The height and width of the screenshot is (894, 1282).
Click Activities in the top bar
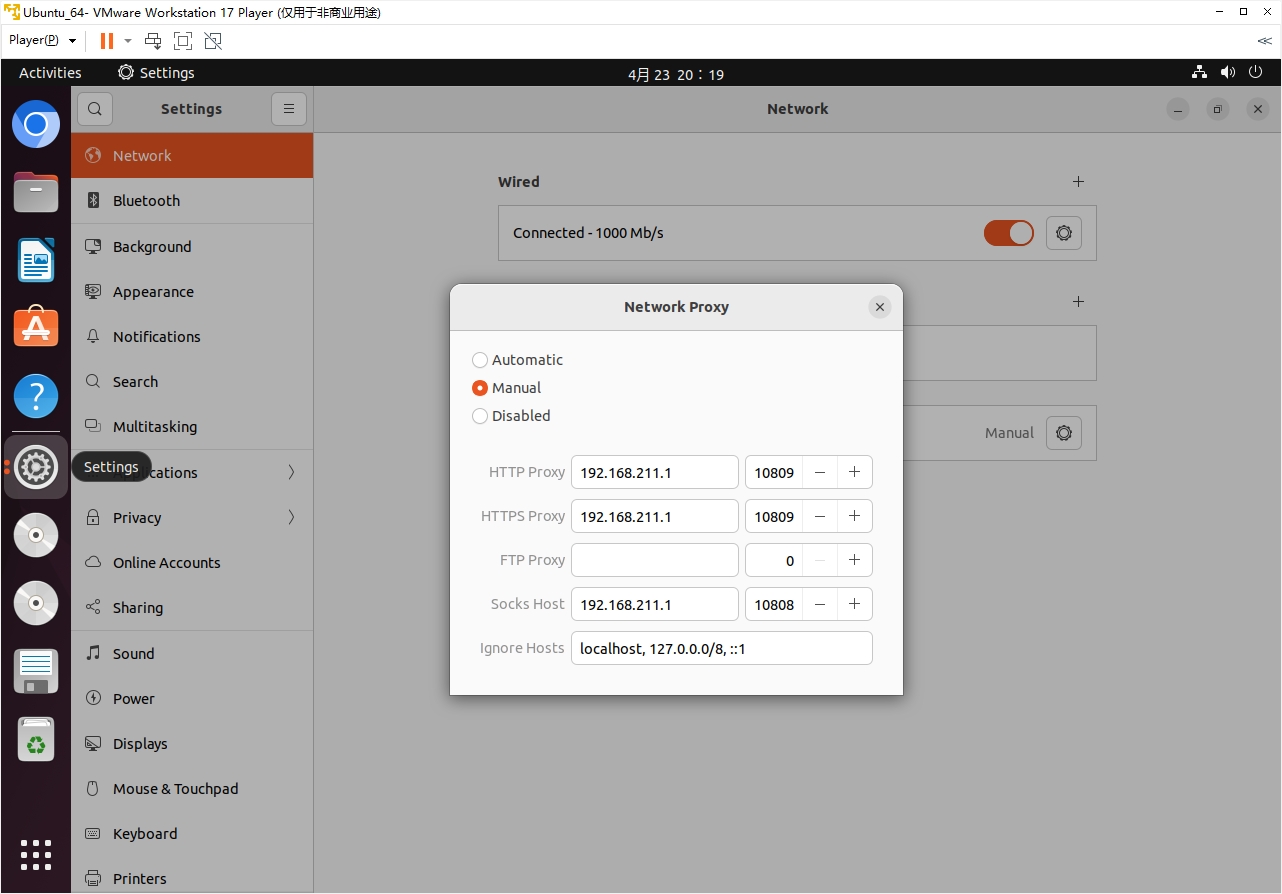pos(50,73)
